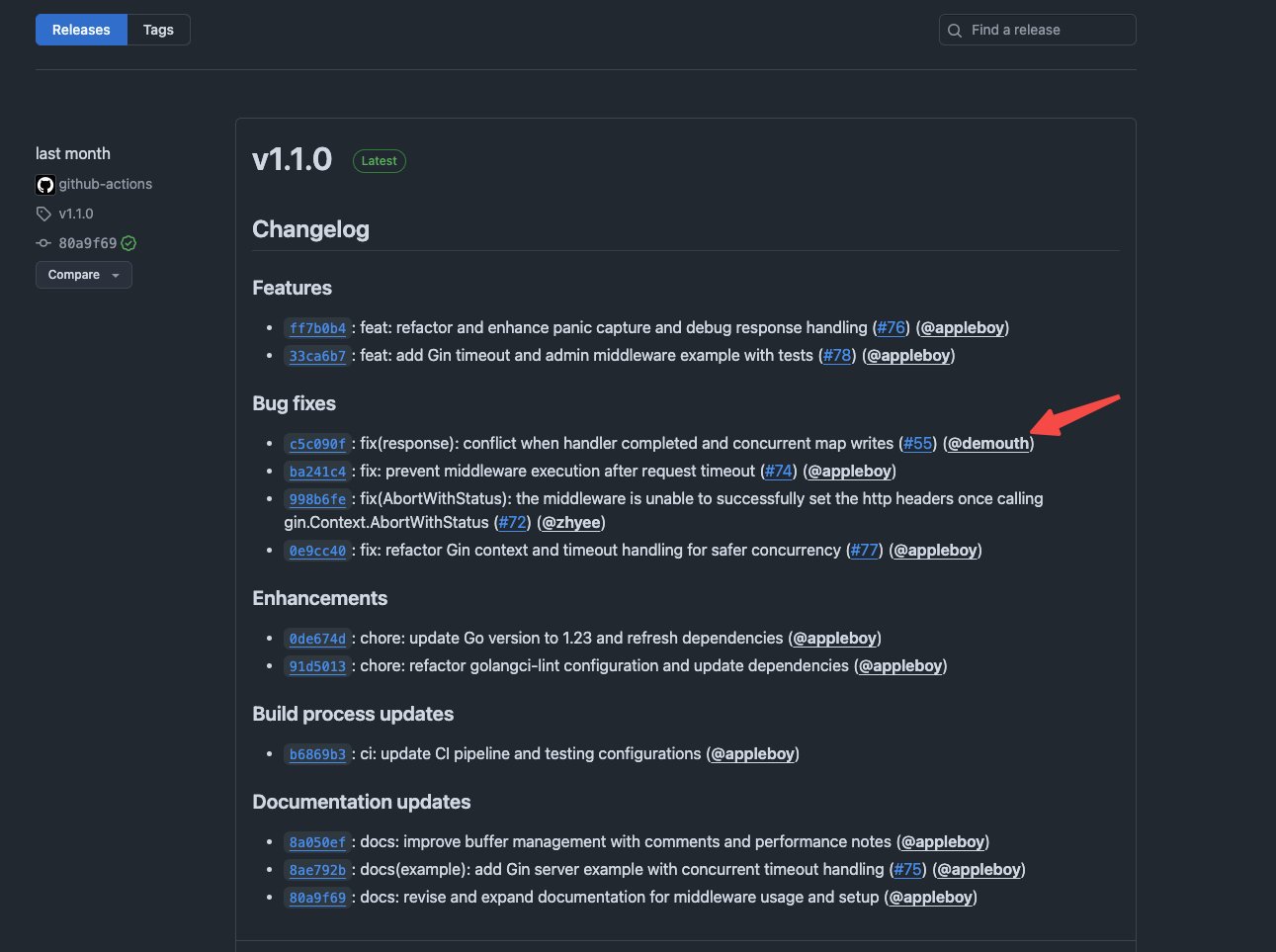Open @appleboy mention on the #74 line
Screen dimensions: 1276x952
pyautogui.click(x=850, y=471)
